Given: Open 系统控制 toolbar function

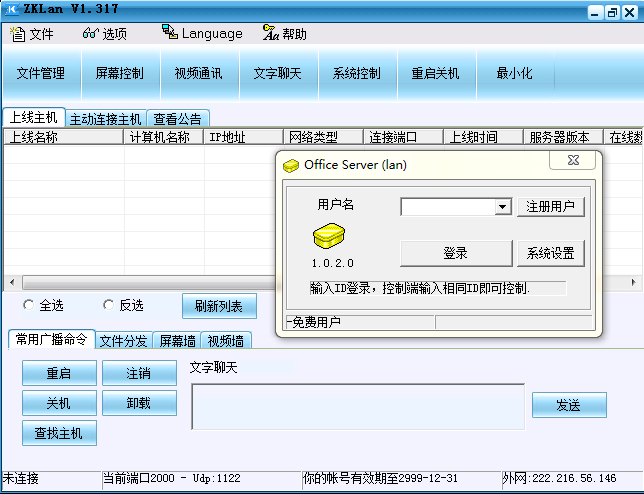Looking at the screenshot, I should click(x=356, y=74).
